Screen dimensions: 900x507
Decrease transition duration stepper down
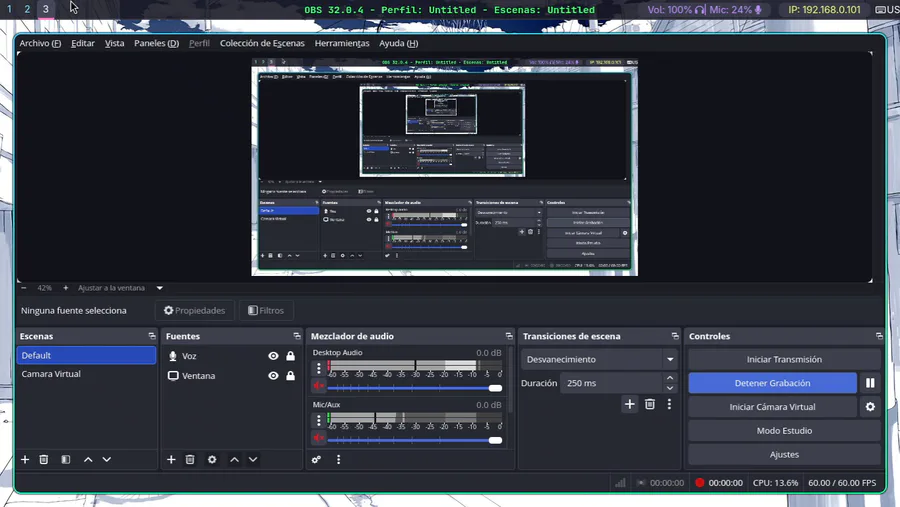670,388
